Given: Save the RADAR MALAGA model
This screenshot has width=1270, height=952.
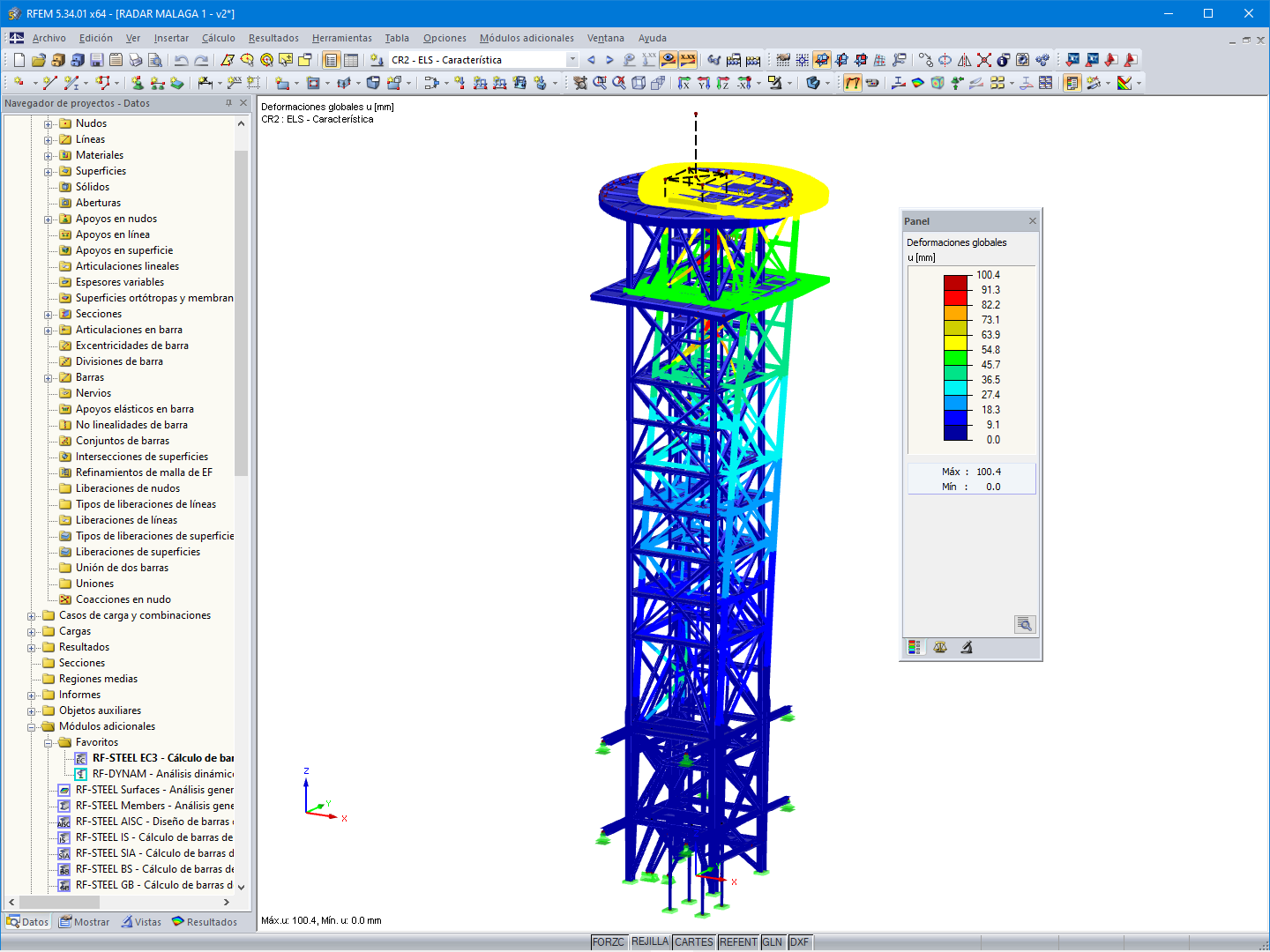Looking at the screenshot, I should [96, 60].
